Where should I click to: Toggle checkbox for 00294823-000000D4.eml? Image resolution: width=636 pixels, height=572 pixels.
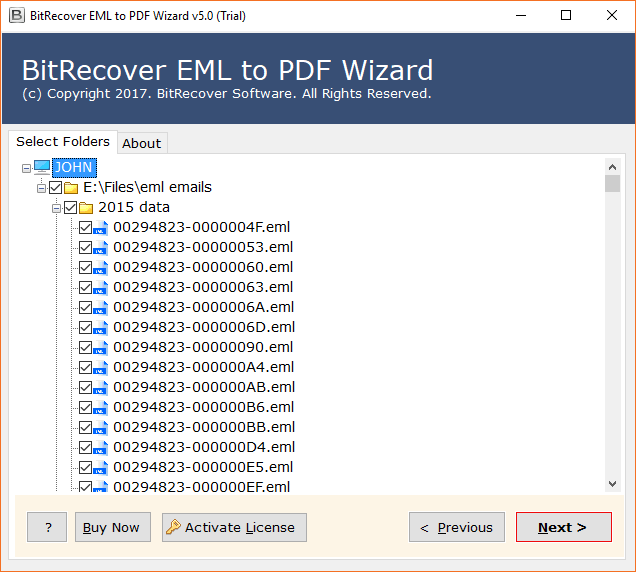tap(86, 448)
